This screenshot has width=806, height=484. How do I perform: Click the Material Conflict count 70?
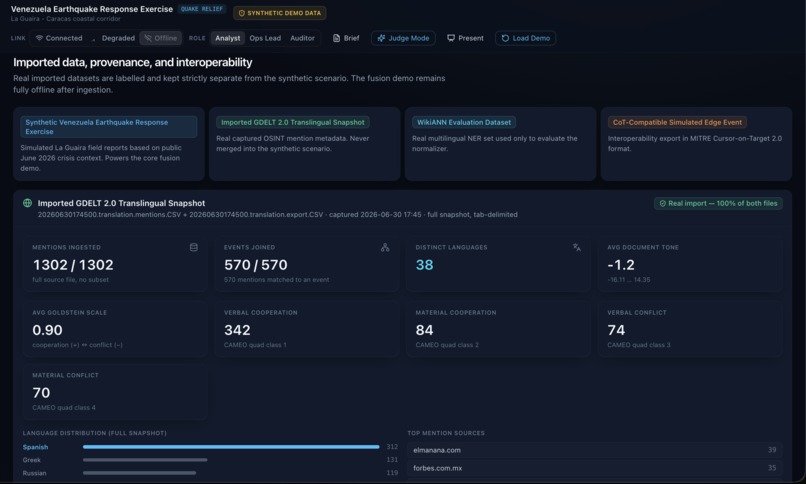point(41,393)
